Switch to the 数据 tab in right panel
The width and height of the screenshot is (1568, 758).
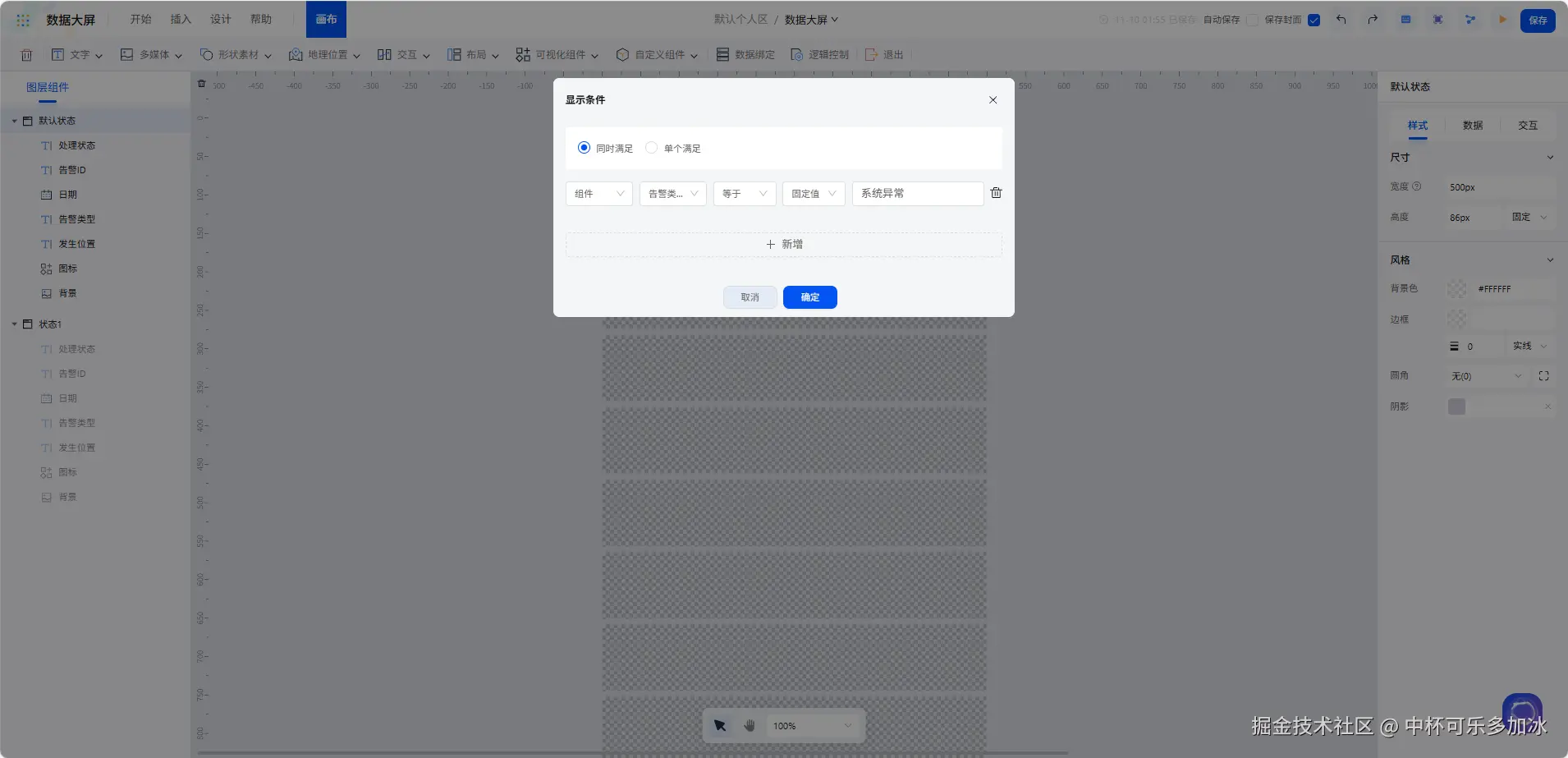coord(1473,126)
